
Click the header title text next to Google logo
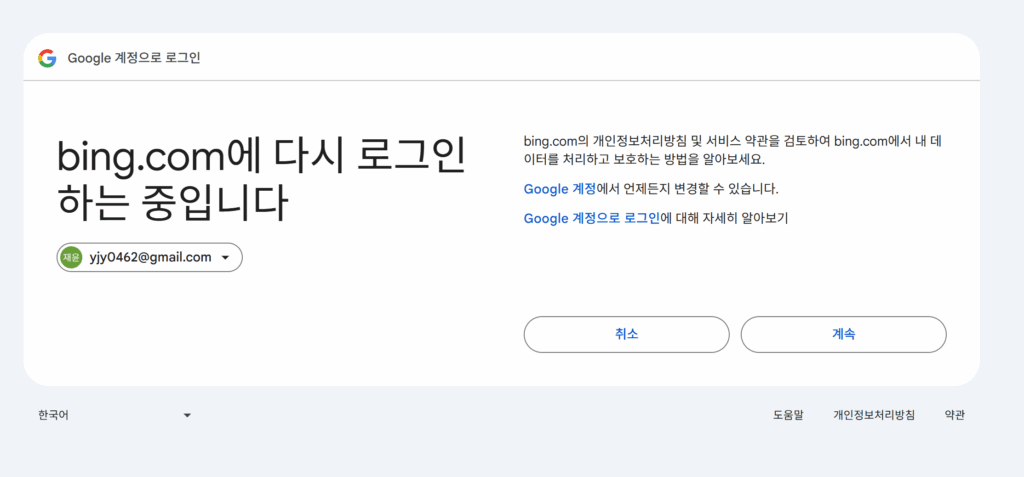tap(134, 58)
